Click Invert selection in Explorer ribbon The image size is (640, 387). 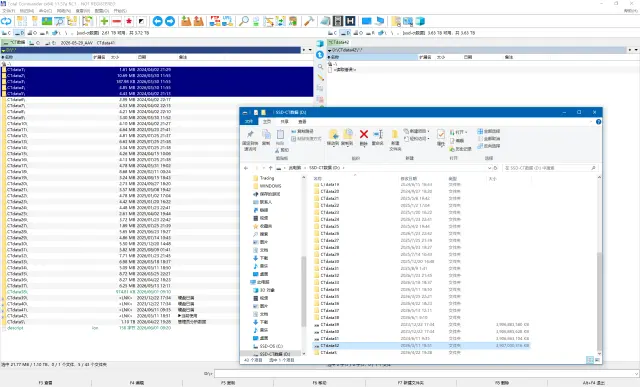489,146
